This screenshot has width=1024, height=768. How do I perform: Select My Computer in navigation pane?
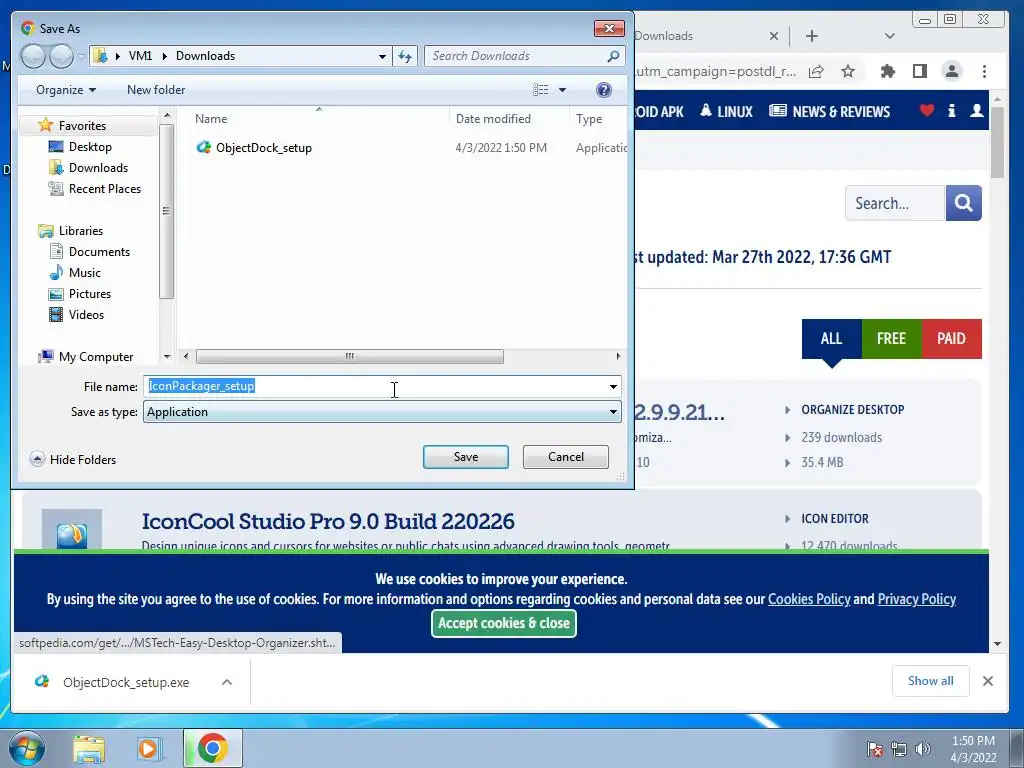(x=95, y=357)
